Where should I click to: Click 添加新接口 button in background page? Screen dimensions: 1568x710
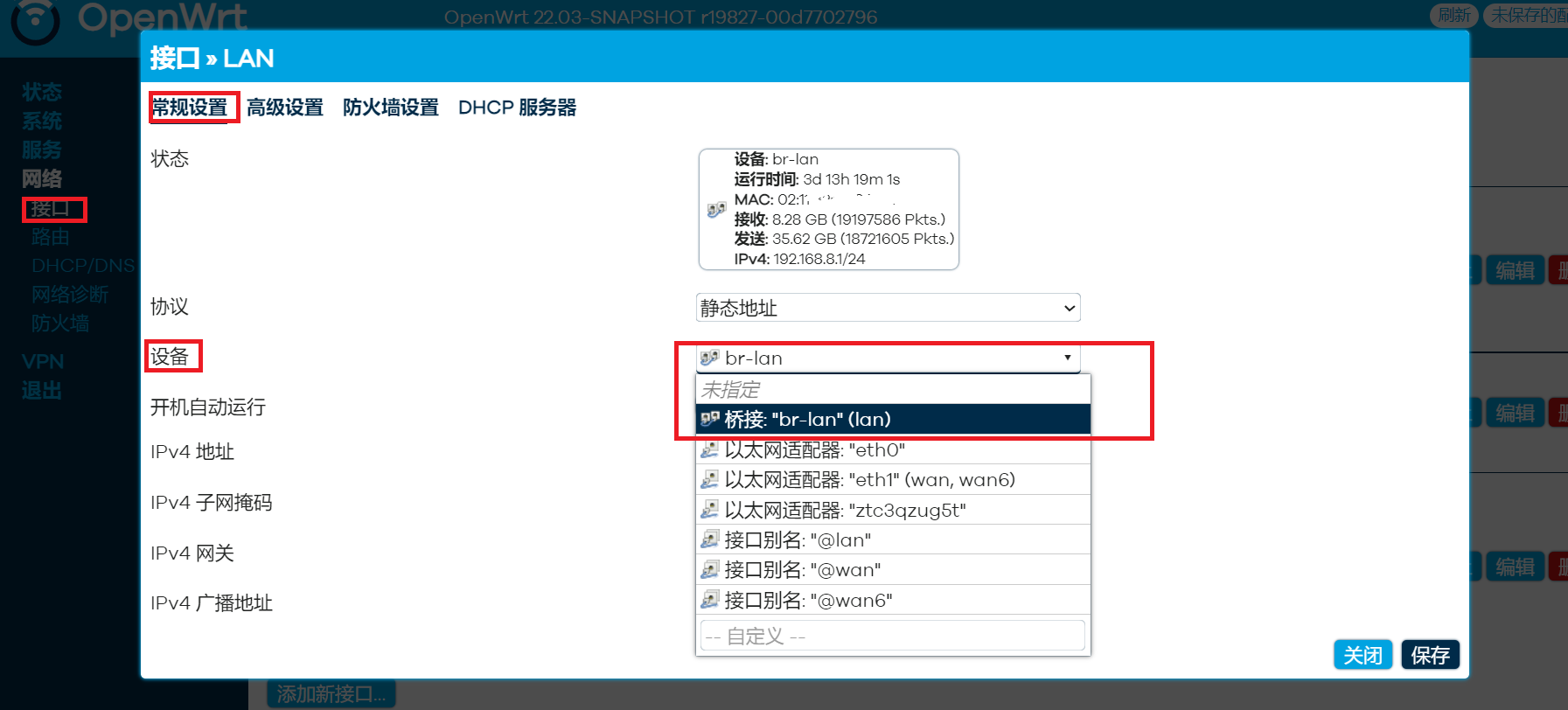tap(331, 694)
